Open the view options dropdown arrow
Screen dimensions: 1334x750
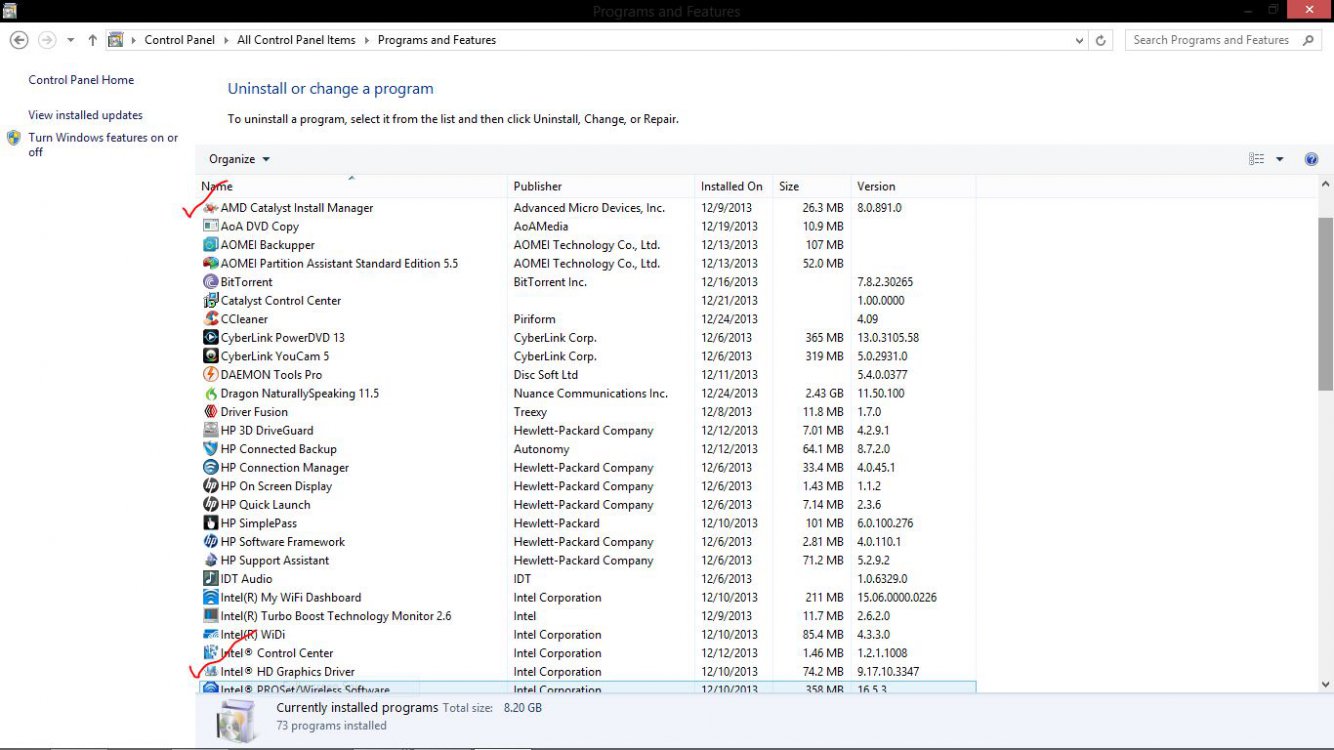[1279, 159]
